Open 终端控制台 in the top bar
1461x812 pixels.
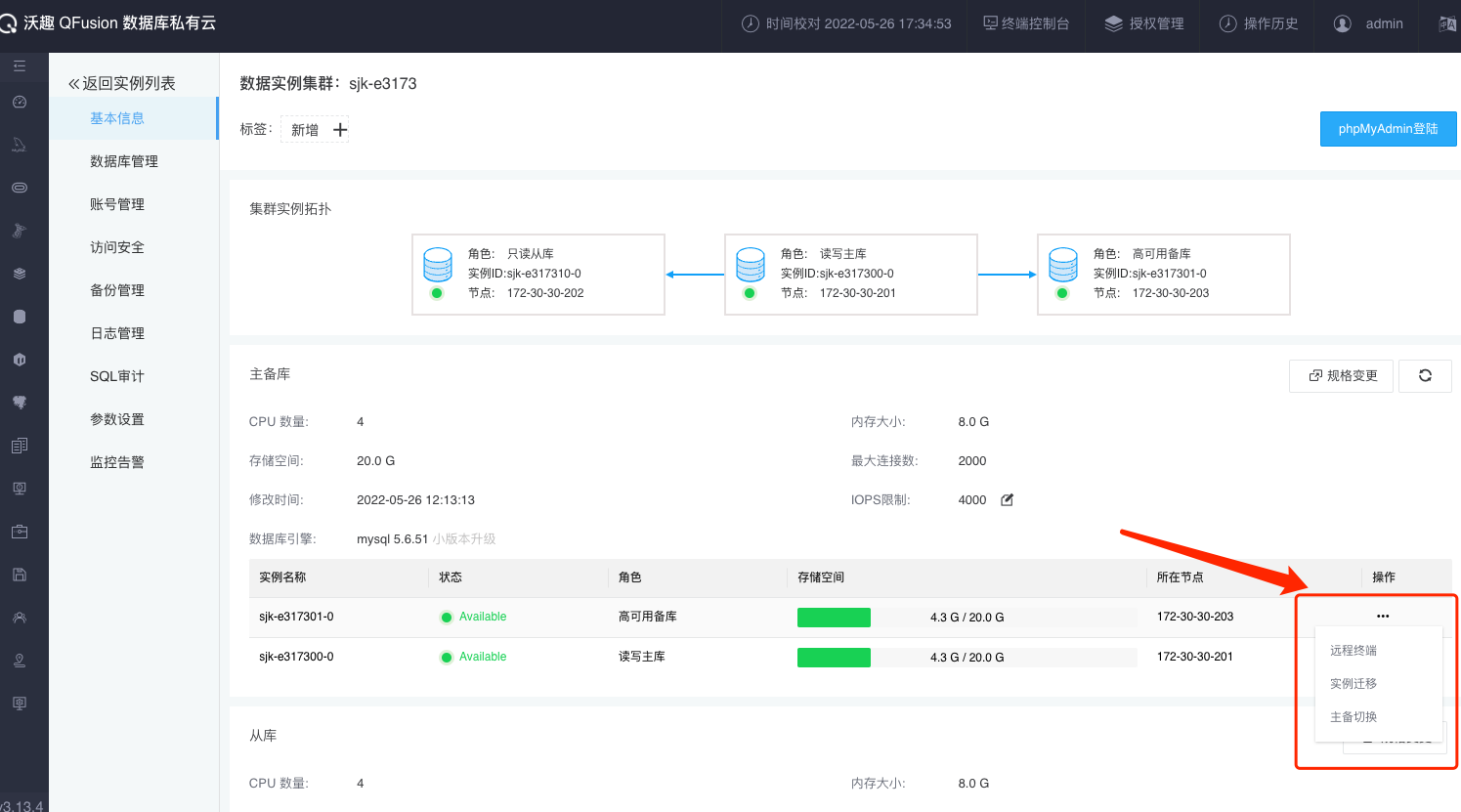1026,23
